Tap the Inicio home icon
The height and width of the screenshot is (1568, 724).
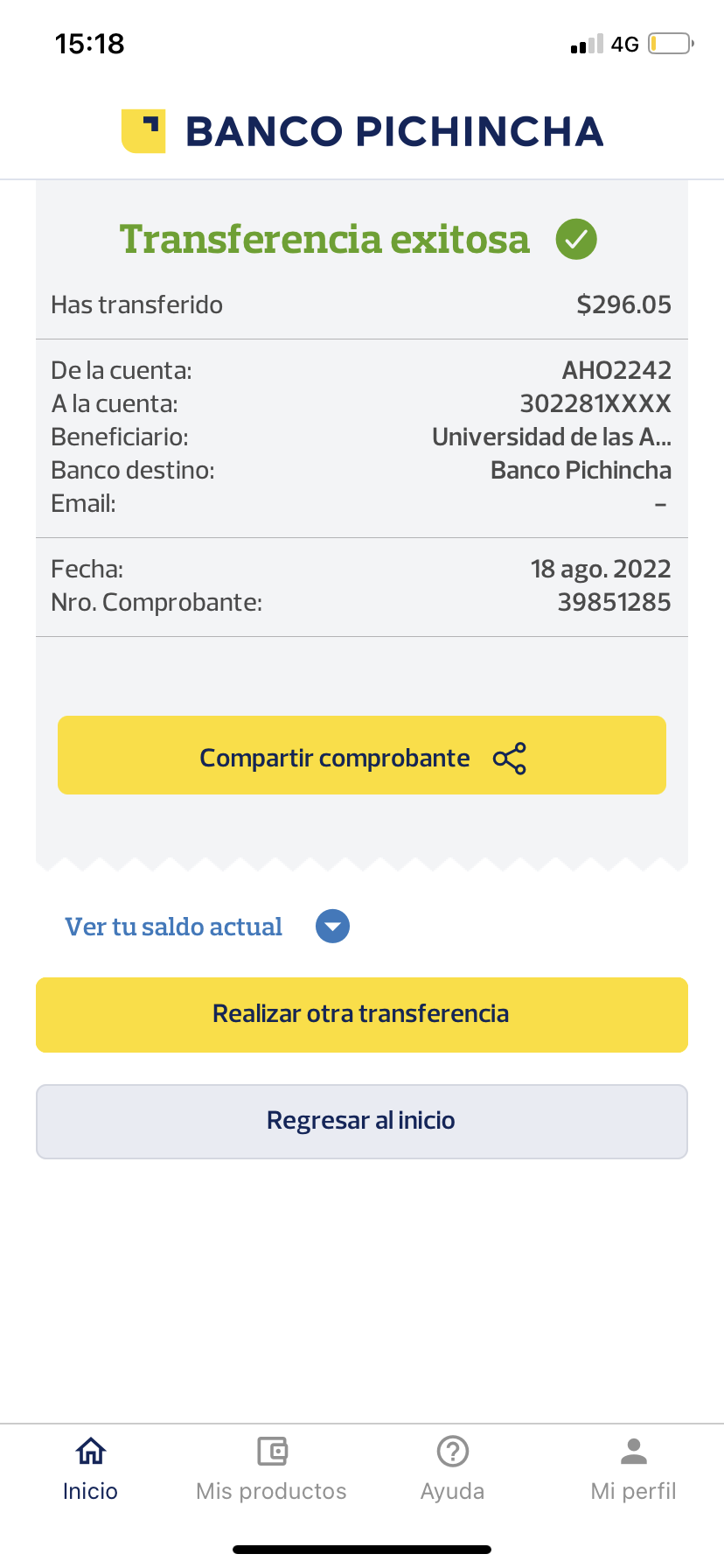[90, 1451]
